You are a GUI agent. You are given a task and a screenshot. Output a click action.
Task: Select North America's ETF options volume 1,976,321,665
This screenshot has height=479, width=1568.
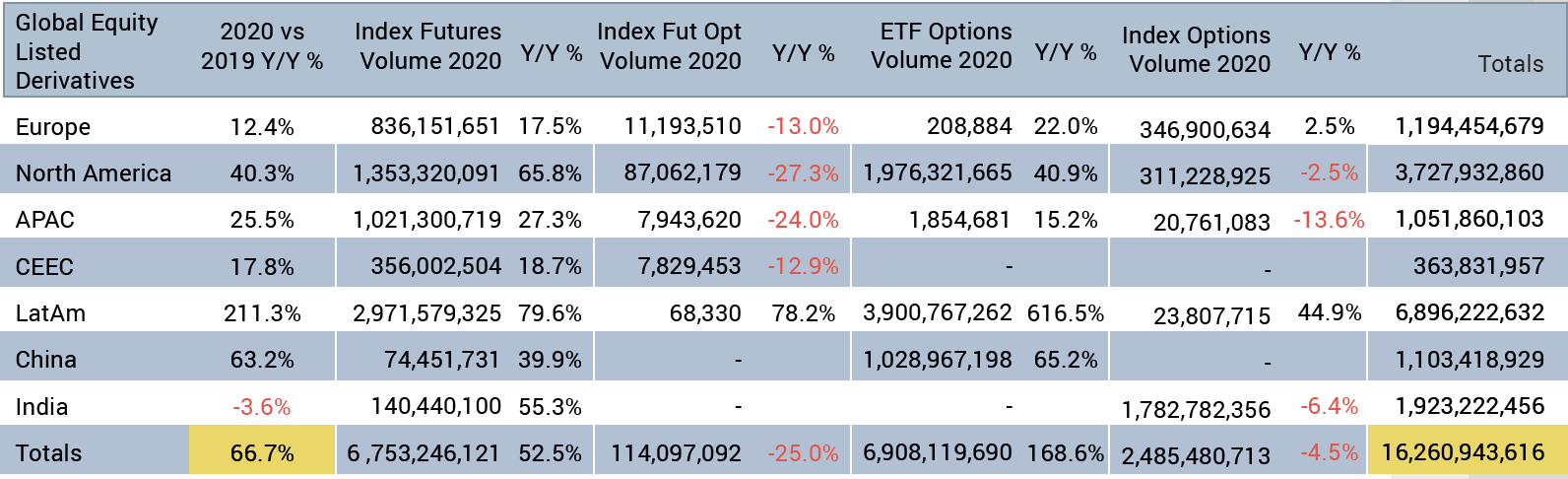937,172
